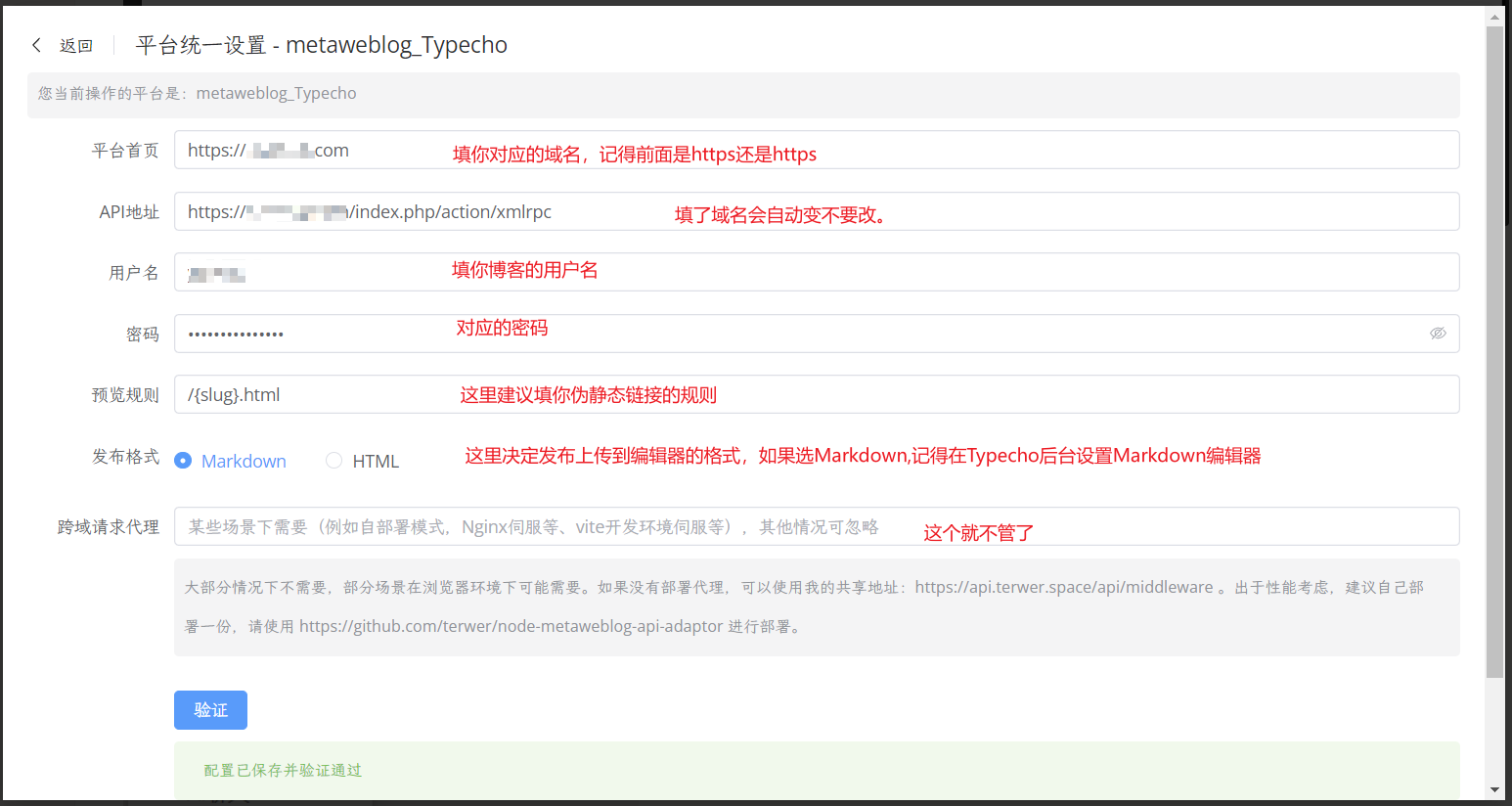Click the scrollbar down arrow
The image size is (1512, 806).
(1494, 789)
